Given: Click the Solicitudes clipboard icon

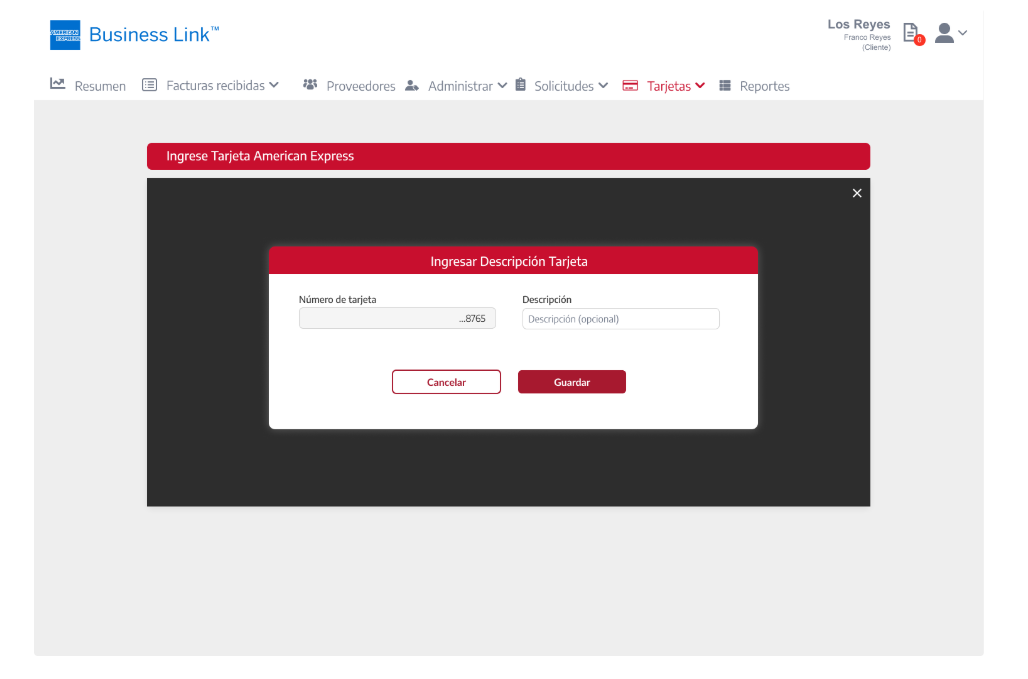Looking at the screenshot, I should click(x=521, y=85).
